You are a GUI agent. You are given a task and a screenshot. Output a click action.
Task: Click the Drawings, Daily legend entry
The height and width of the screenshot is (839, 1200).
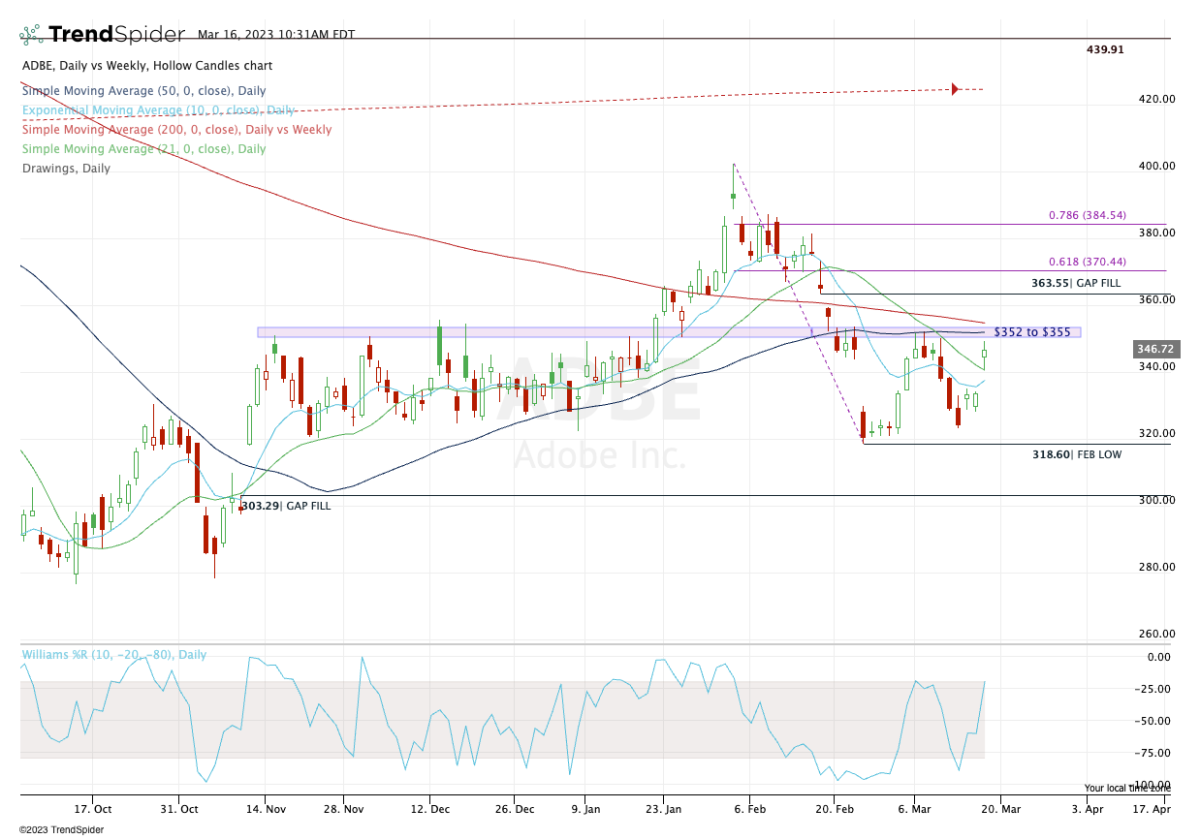(66, 169)
